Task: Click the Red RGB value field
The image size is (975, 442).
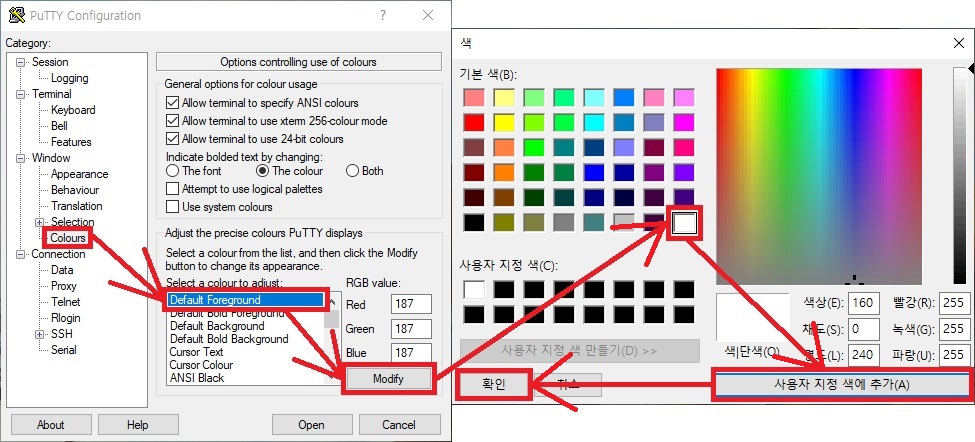Action: [x=412, y=305]
